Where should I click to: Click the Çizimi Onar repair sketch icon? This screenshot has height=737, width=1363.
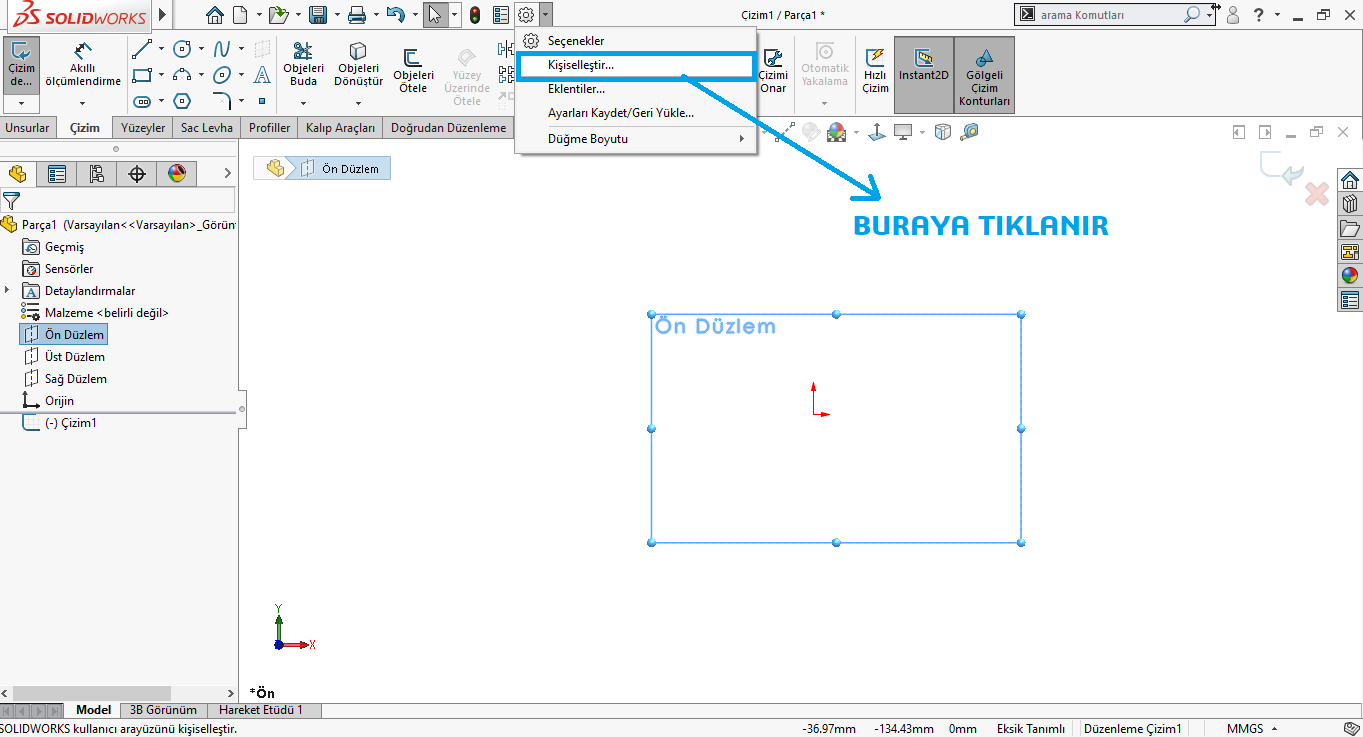[772, 70]
